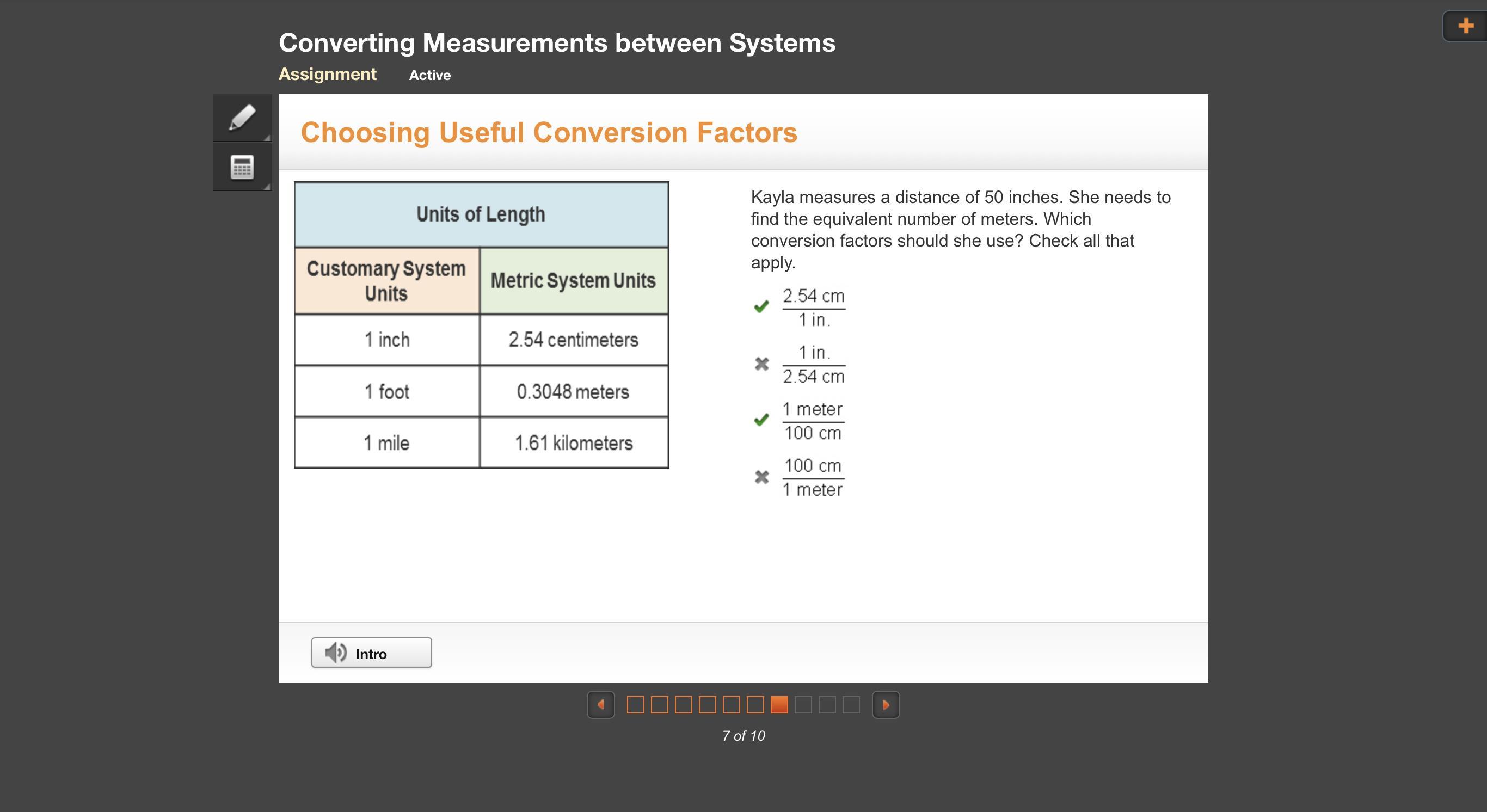Click the 'Customary System Units' column header
This screenshot has width=1487, height=812.
[387, 281]
